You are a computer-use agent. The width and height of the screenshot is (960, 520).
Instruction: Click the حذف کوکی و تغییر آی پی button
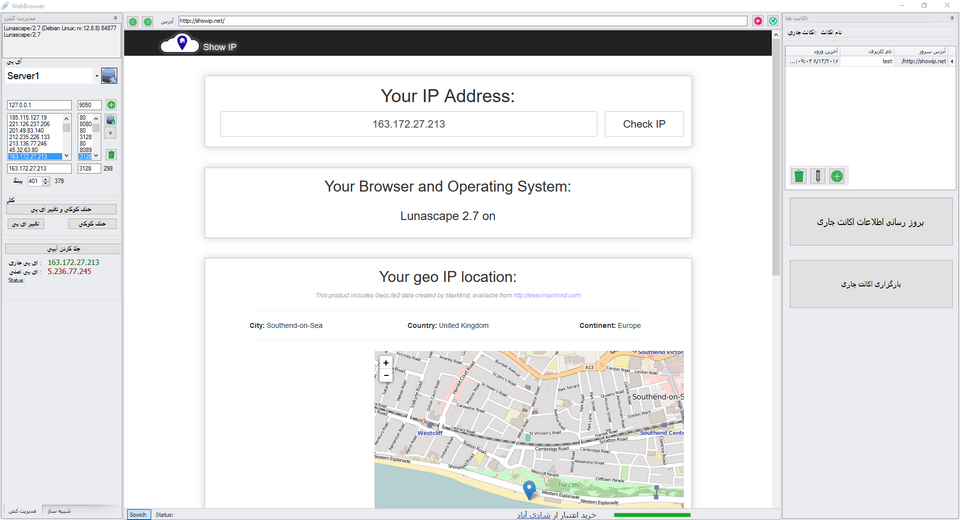pos(61,209)
